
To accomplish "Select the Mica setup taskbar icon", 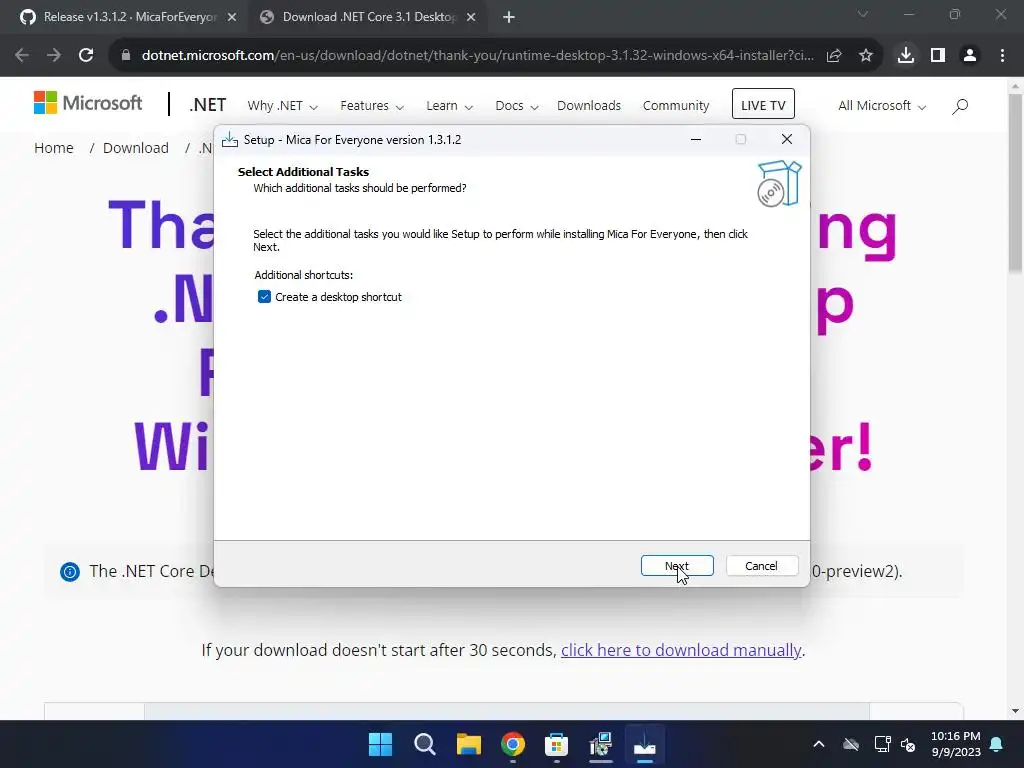I will tap(645, 744).
